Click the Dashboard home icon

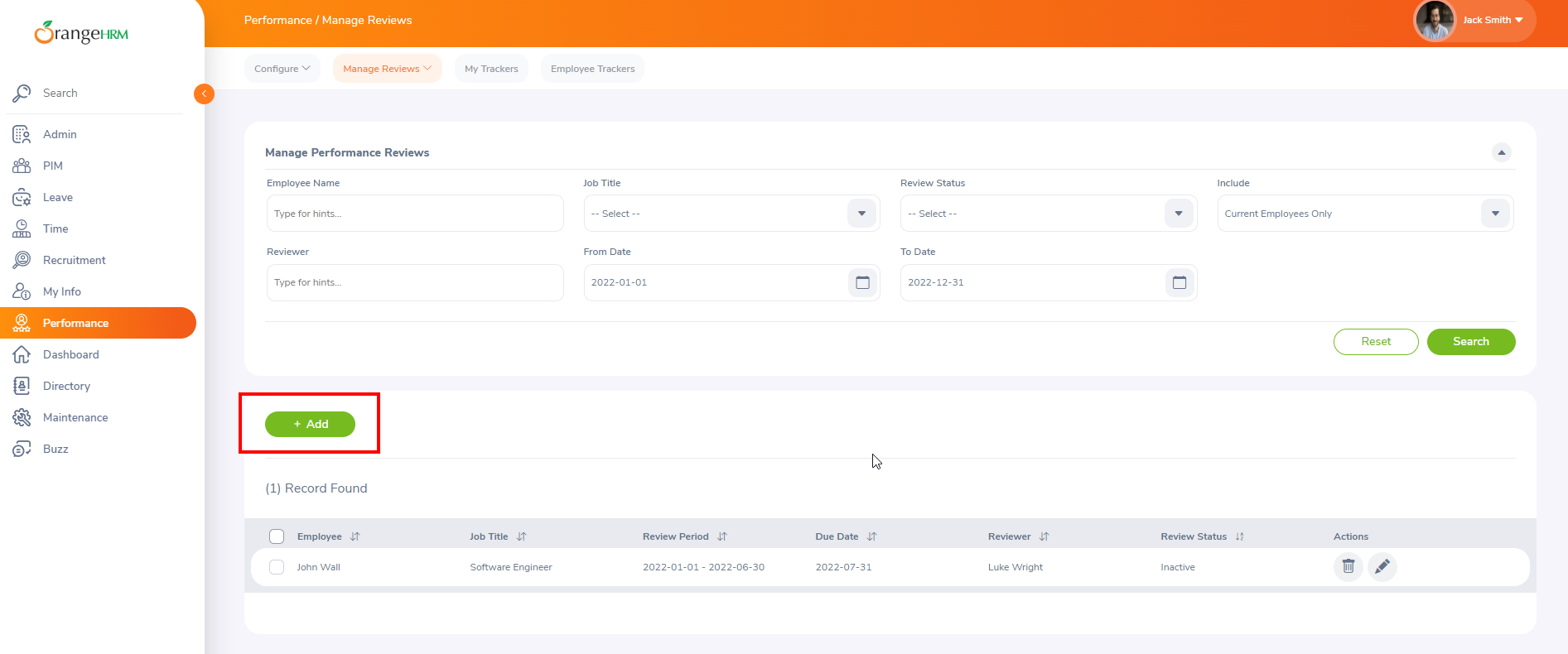click(22, 354)
